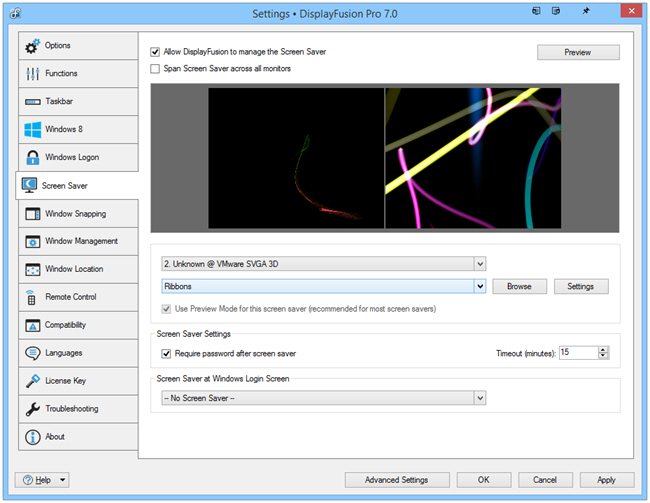Image resolution: width=650 pixels, height=503 pixels.
Task: Toggle Use Preview Mode checkbox
Action: (x=166, y=309)
